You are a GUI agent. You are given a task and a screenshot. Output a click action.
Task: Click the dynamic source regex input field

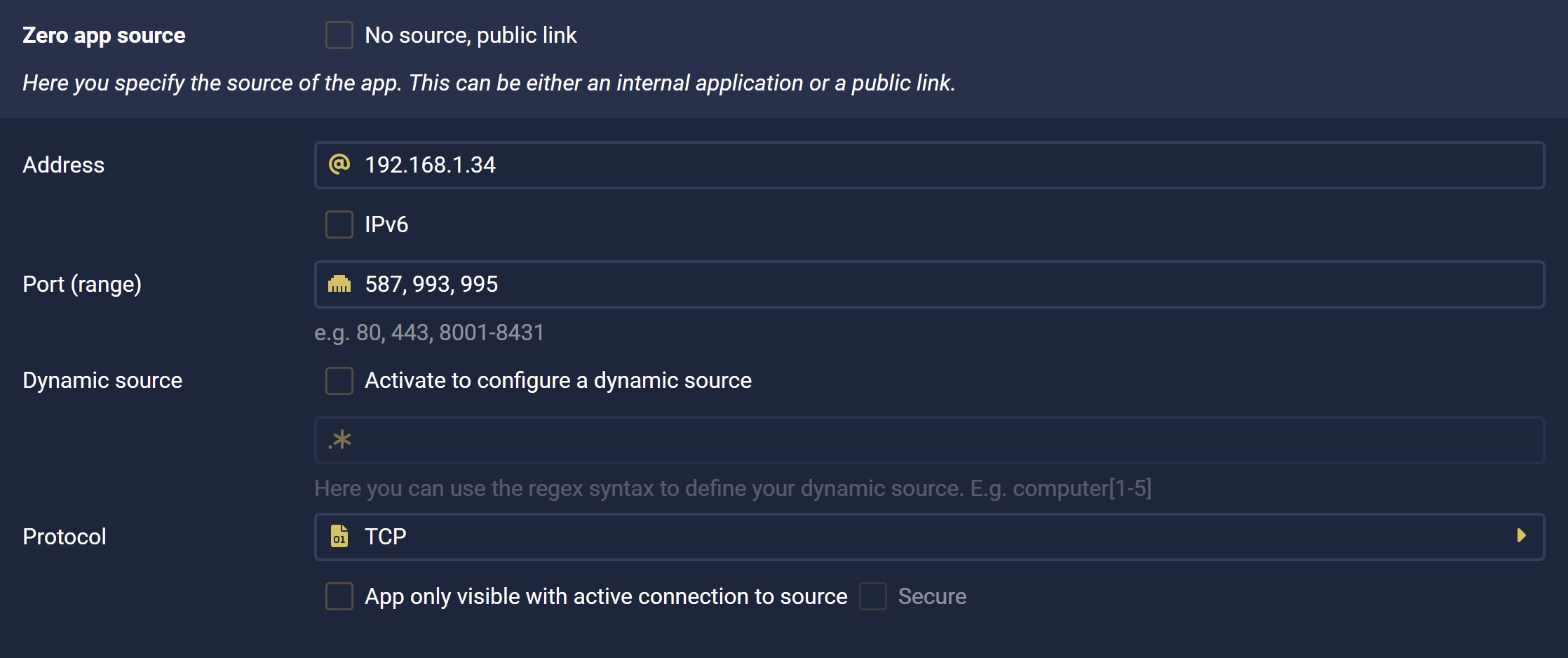point(929,440)
